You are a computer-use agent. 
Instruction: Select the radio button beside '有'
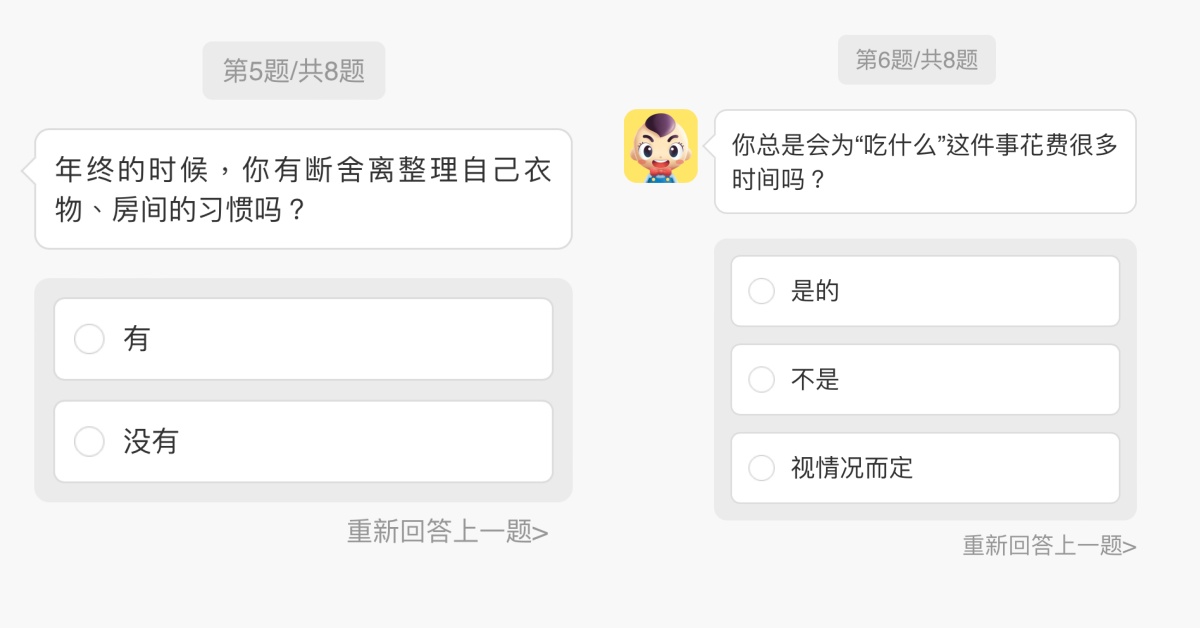coord(89,339)
